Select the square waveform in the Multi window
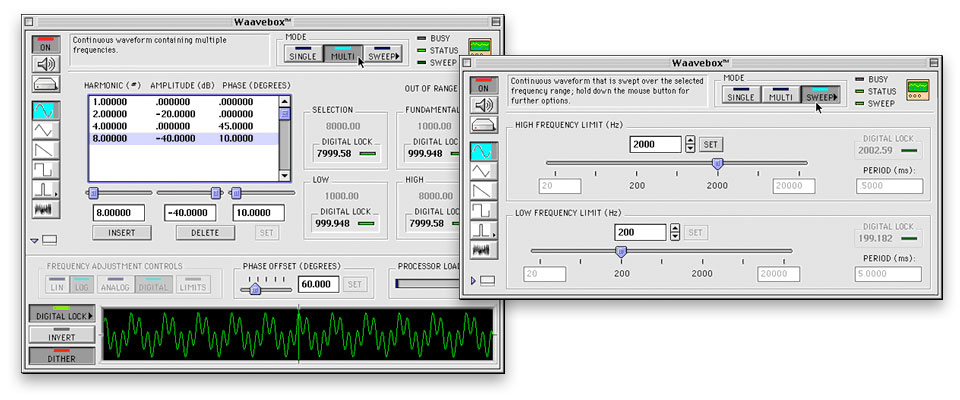The height and width of the screenshot is (400, 960). pyautogui.click(x=47, y=169)
